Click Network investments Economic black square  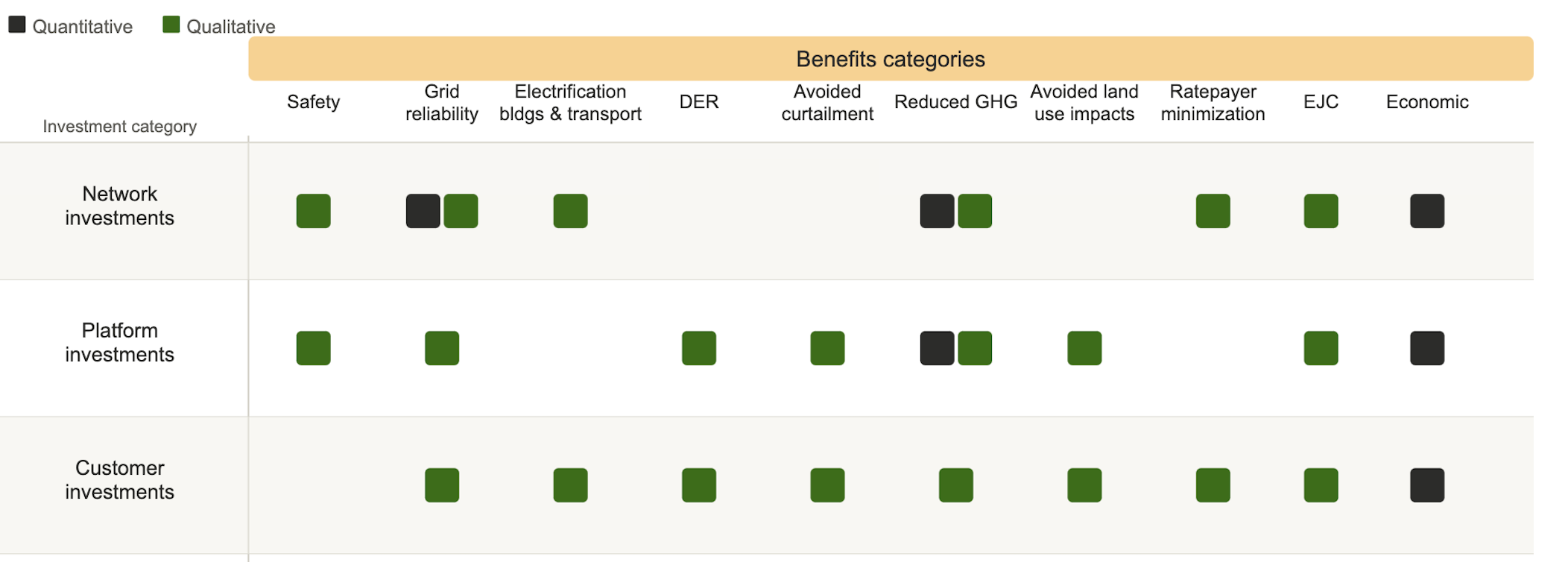[1426, 211]
